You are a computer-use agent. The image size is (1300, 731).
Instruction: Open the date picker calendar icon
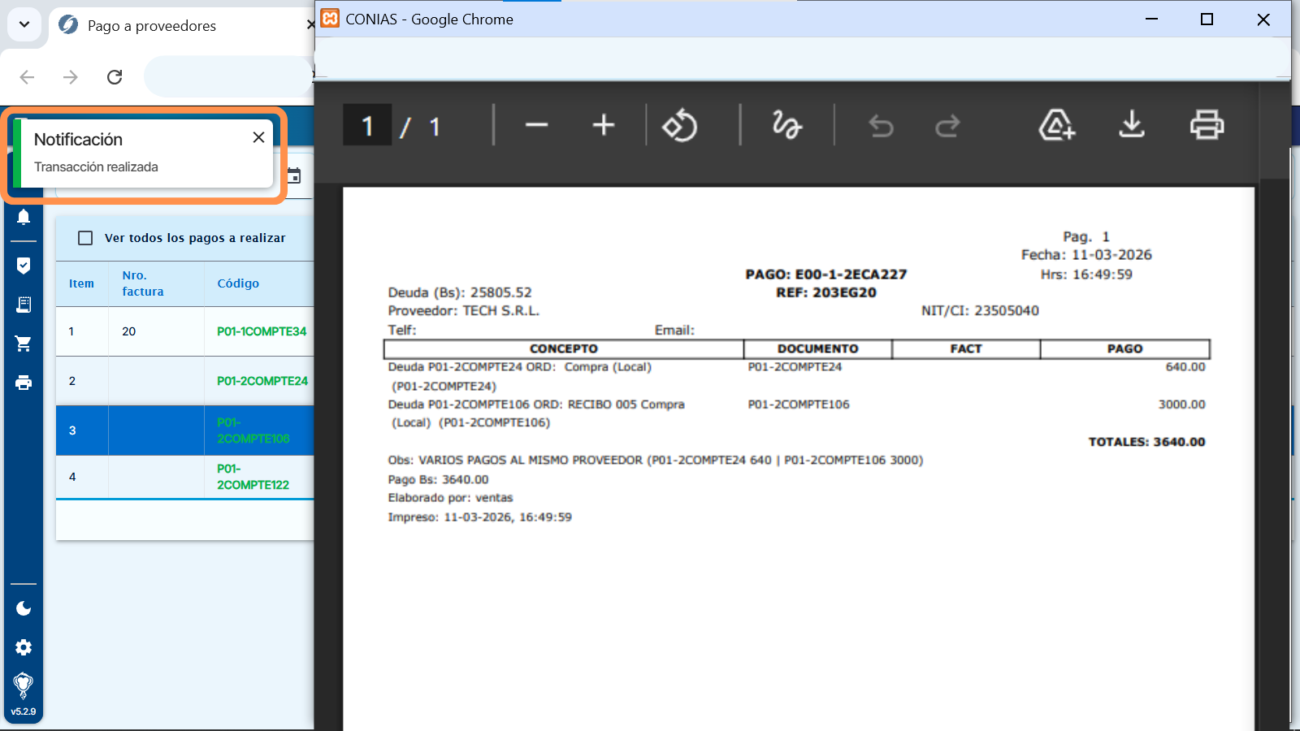[x=294, y=176]
